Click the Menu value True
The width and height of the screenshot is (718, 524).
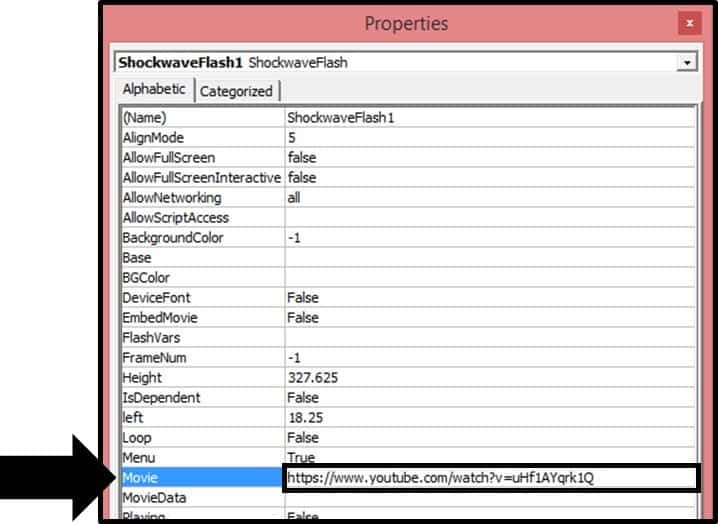tap(490, 458)
